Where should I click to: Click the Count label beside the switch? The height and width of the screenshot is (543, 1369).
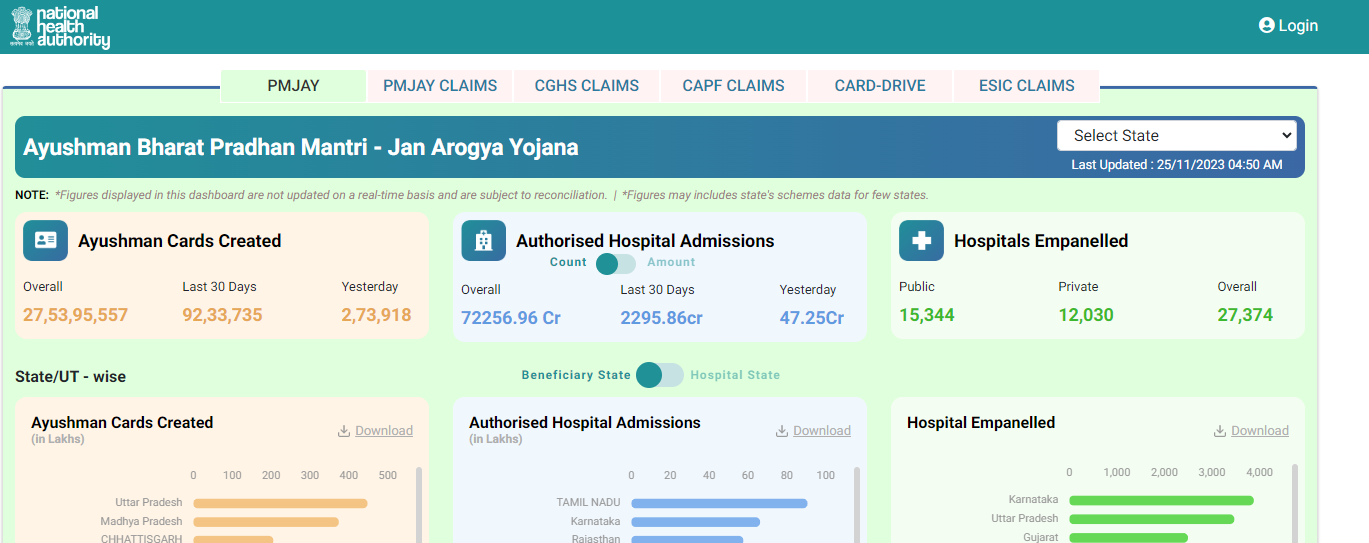(568, 262)
